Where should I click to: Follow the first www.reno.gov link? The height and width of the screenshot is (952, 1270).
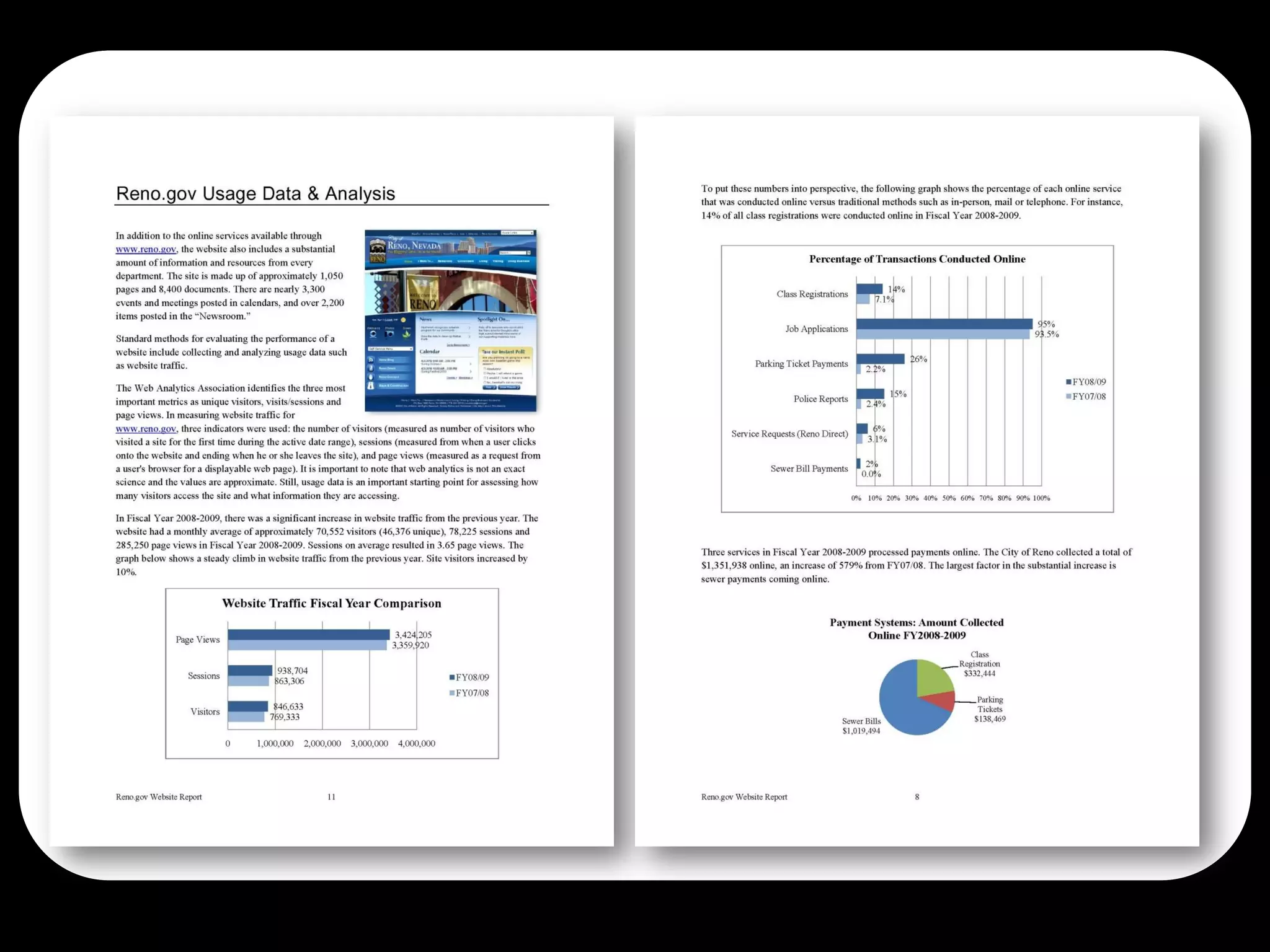(x=146, y=249)
